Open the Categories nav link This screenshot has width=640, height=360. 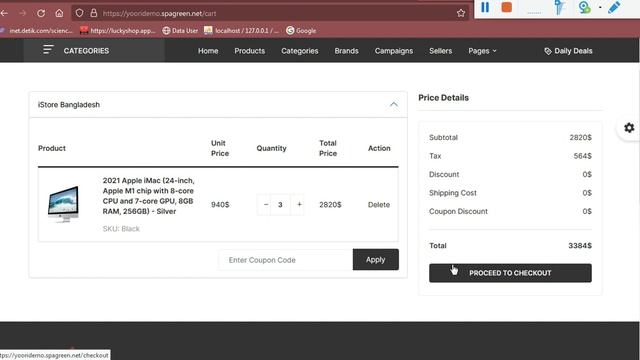(x=300, y=51)
